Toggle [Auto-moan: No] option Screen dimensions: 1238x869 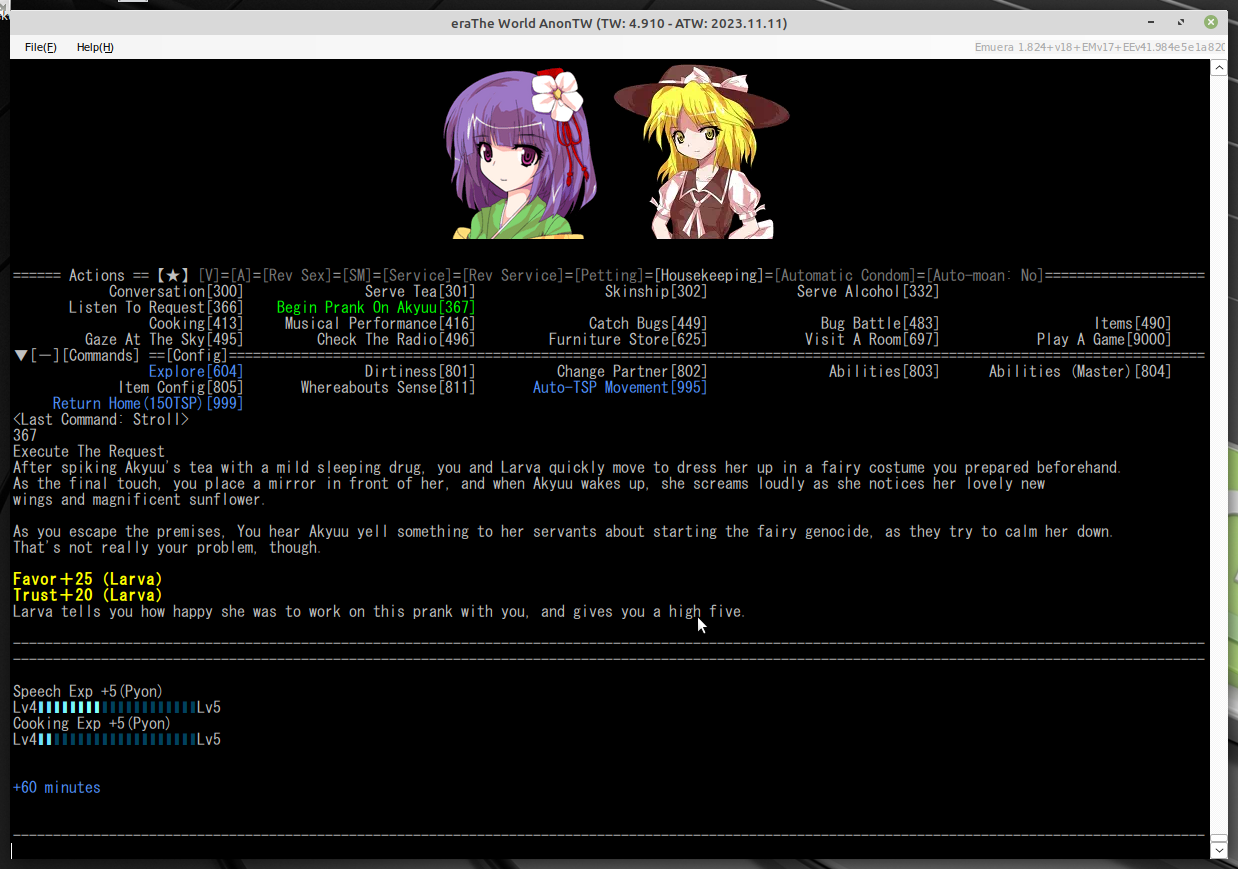click(985, 276)
